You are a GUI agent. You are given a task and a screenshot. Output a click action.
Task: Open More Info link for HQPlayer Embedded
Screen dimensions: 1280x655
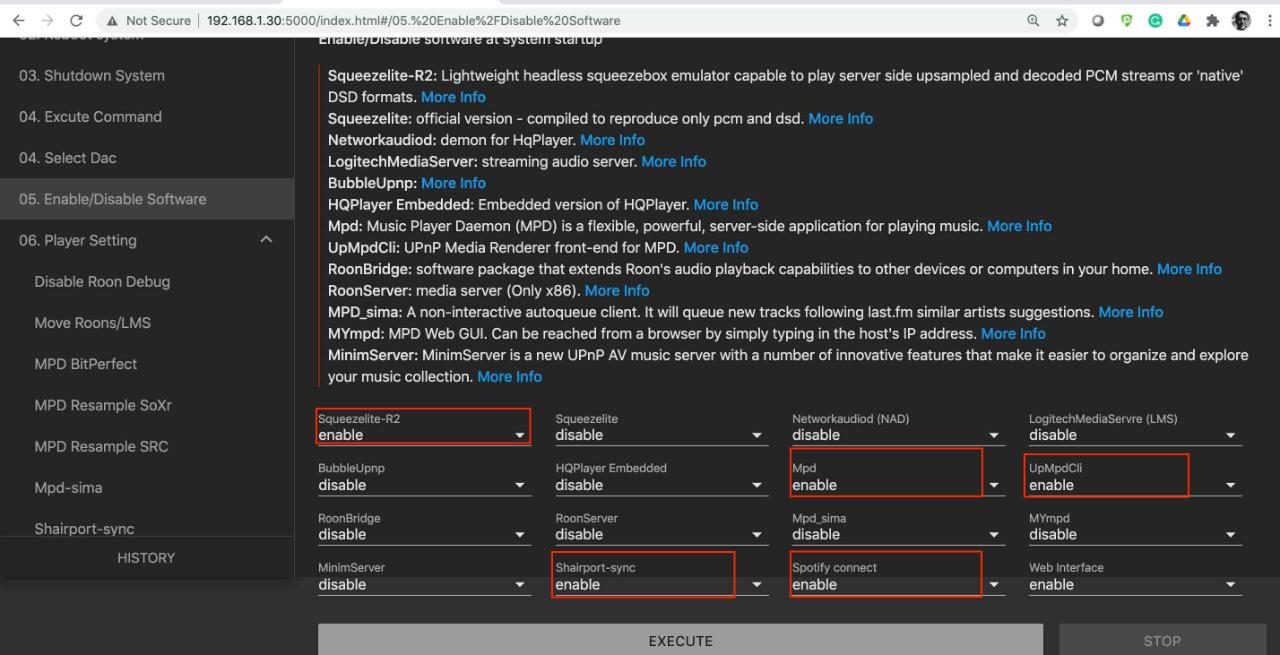[x=725, y=204]
